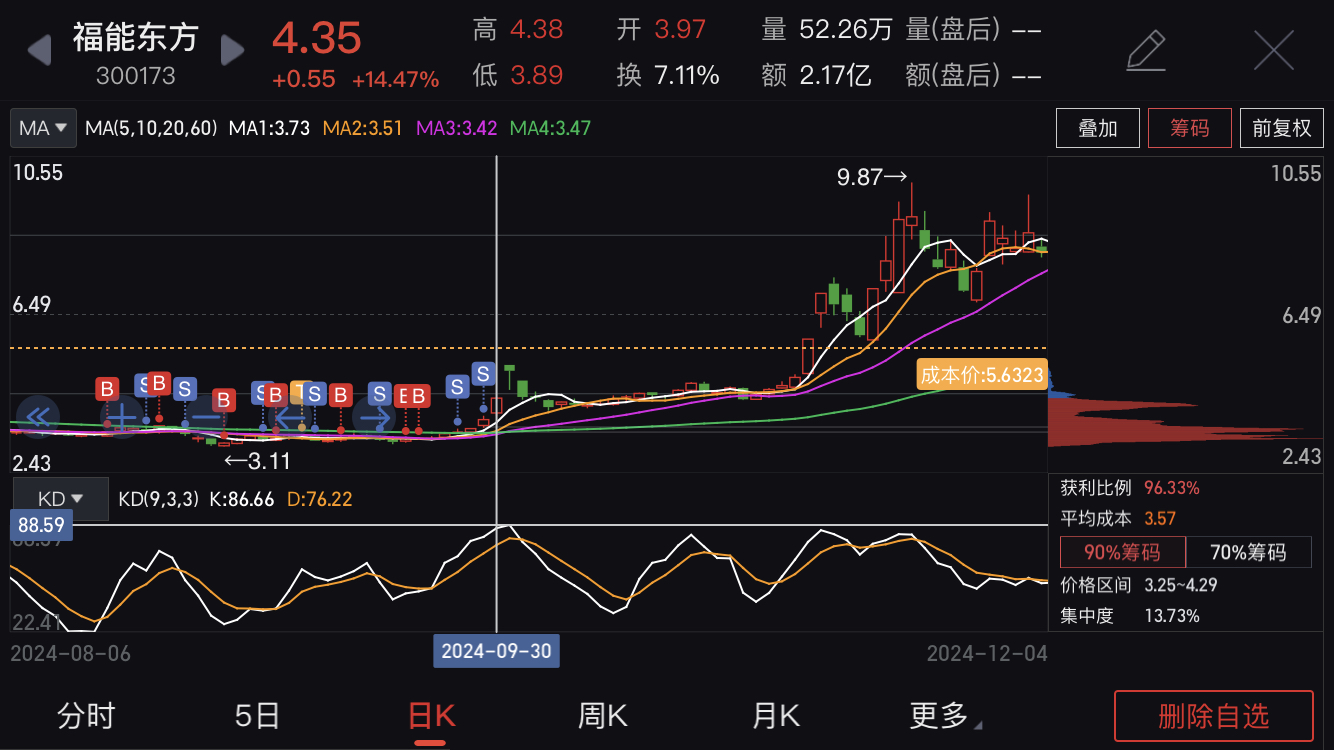
Task: Switch to 周K tab
Action: [603, 715]
